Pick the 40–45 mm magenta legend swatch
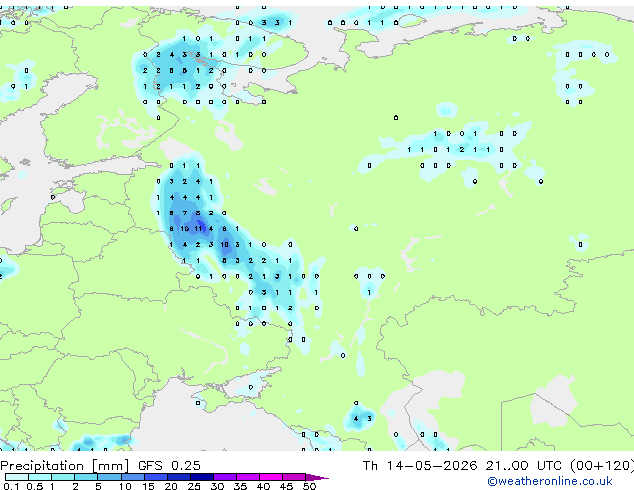 [x=271, y=477]
